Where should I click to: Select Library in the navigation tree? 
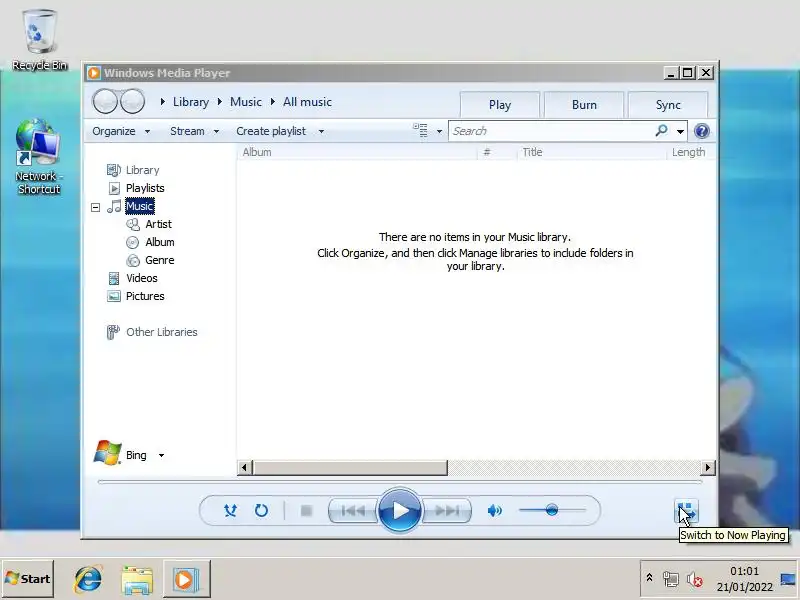click(142, 170)
